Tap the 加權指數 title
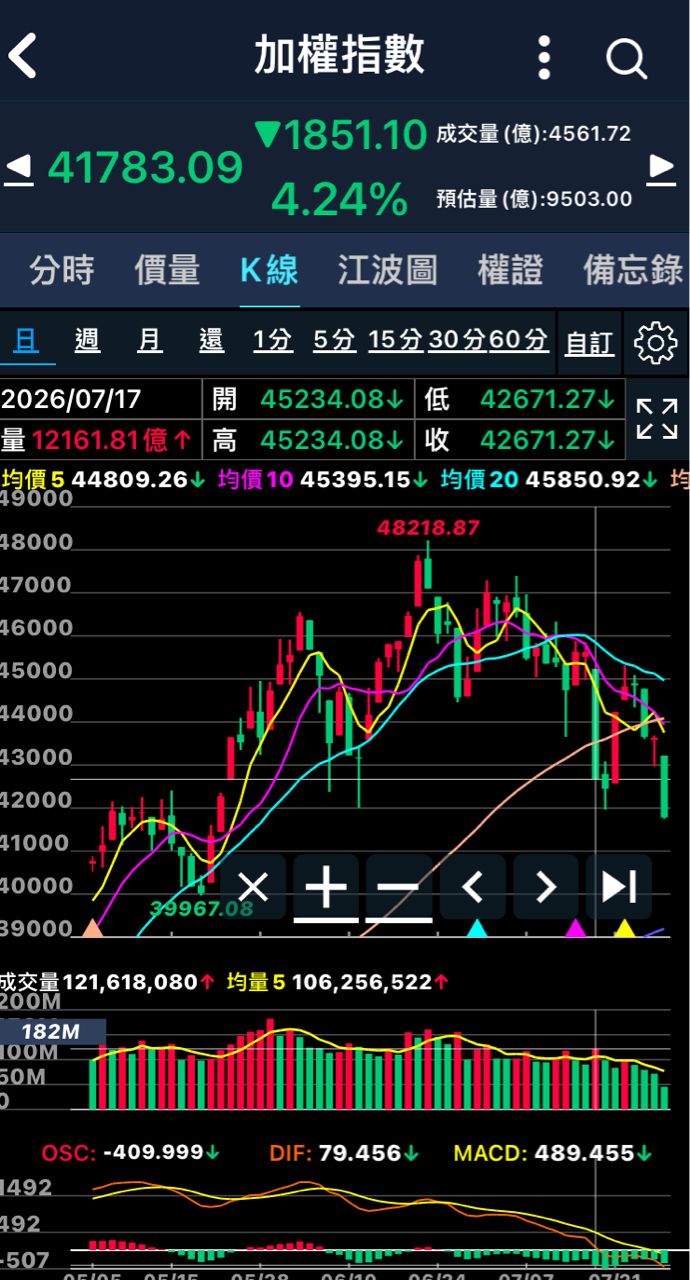Image resolution: width=690 pixels, height=1280 pixels. [340, 55]
